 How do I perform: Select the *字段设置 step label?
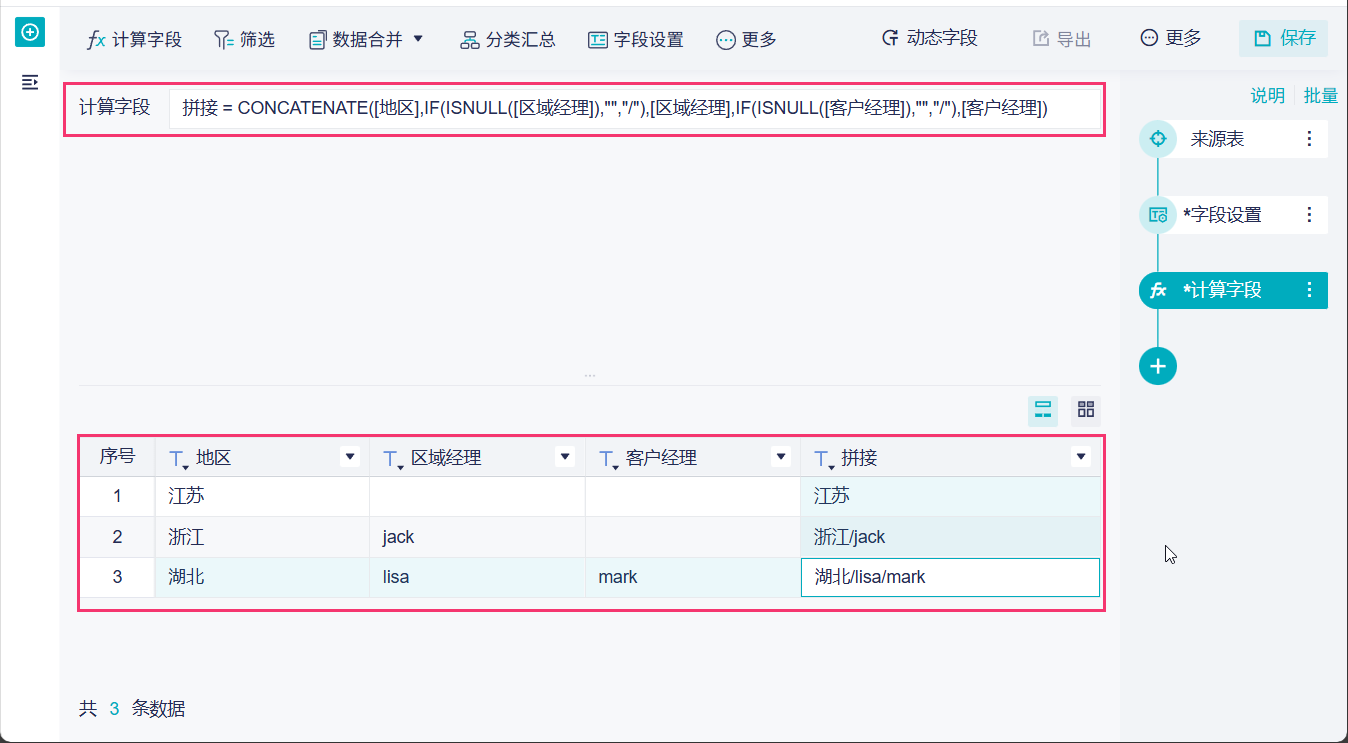pos(1222,215)
